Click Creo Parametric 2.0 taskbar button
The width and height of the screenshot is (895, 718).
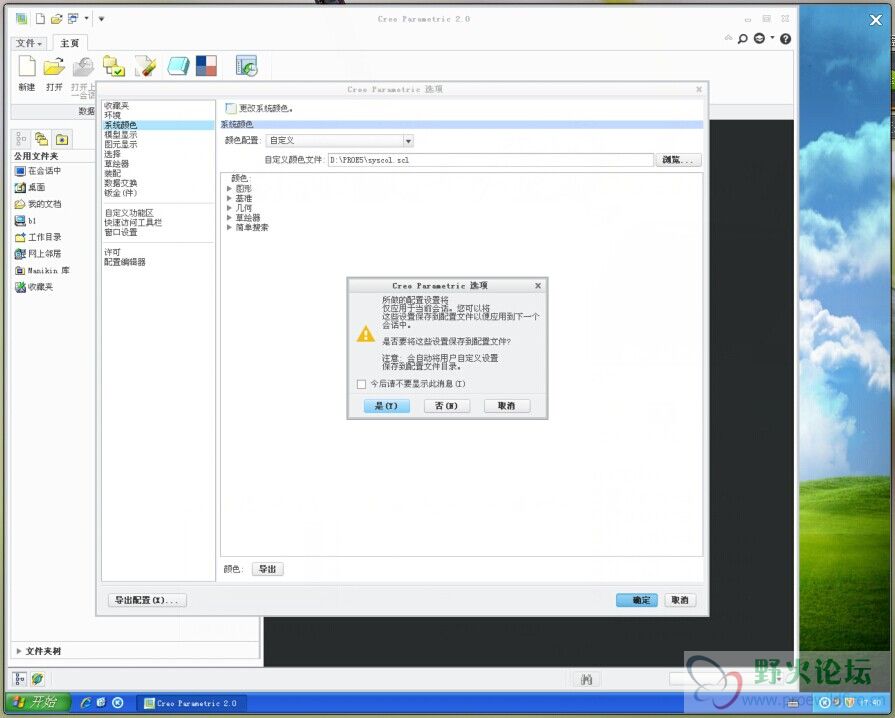pyautogui.click(x=191, y=703)
